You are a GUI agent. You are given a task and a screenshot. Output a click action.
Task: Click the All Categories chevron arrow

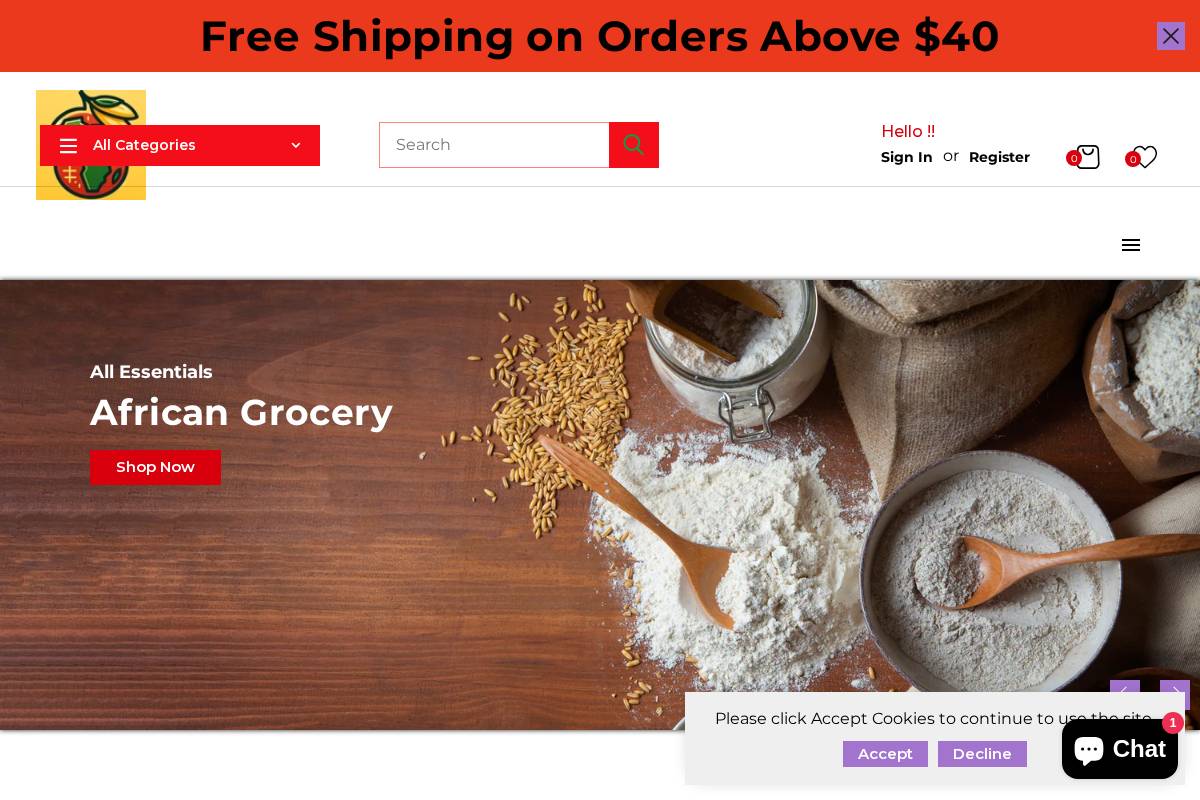click(x=296, y=145)
